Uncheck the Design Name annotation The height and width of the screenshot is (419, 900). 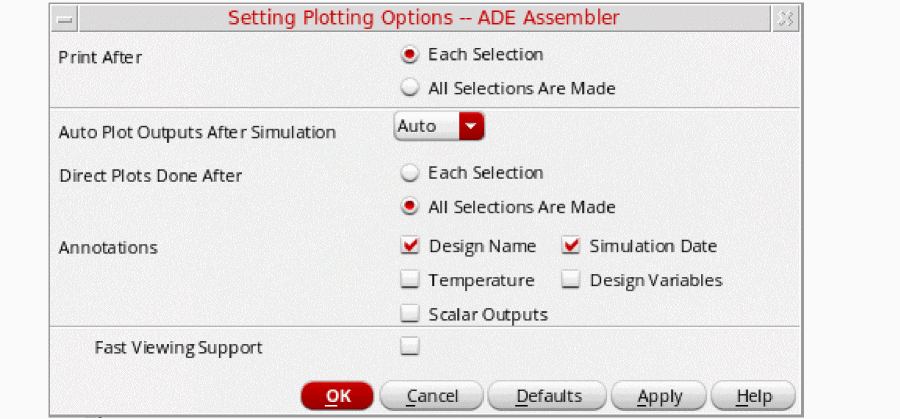click(x=410, y=246)
